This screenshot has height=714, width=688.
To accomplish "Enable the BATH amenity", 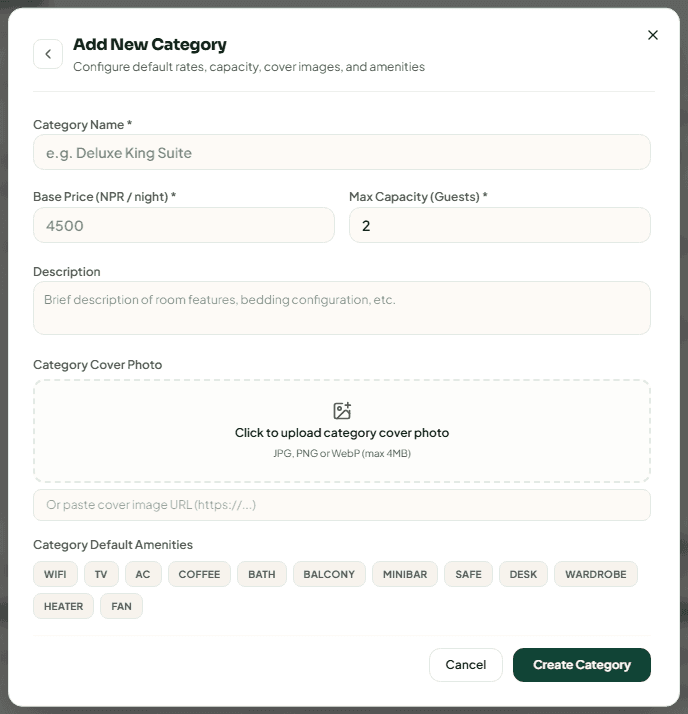I will (262, 574).
